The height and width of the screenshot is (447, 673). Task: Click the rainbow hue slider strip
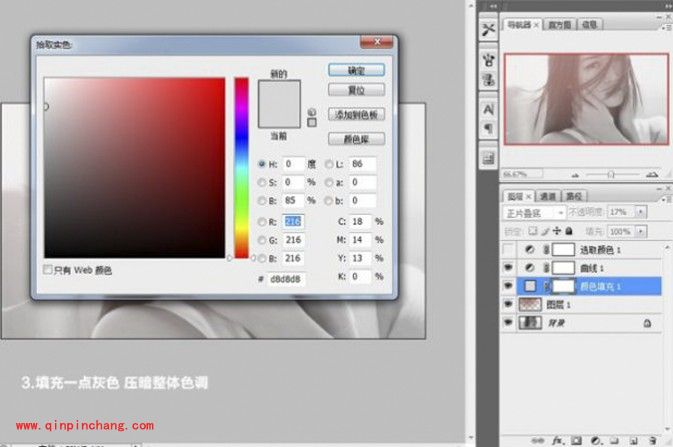241,165
